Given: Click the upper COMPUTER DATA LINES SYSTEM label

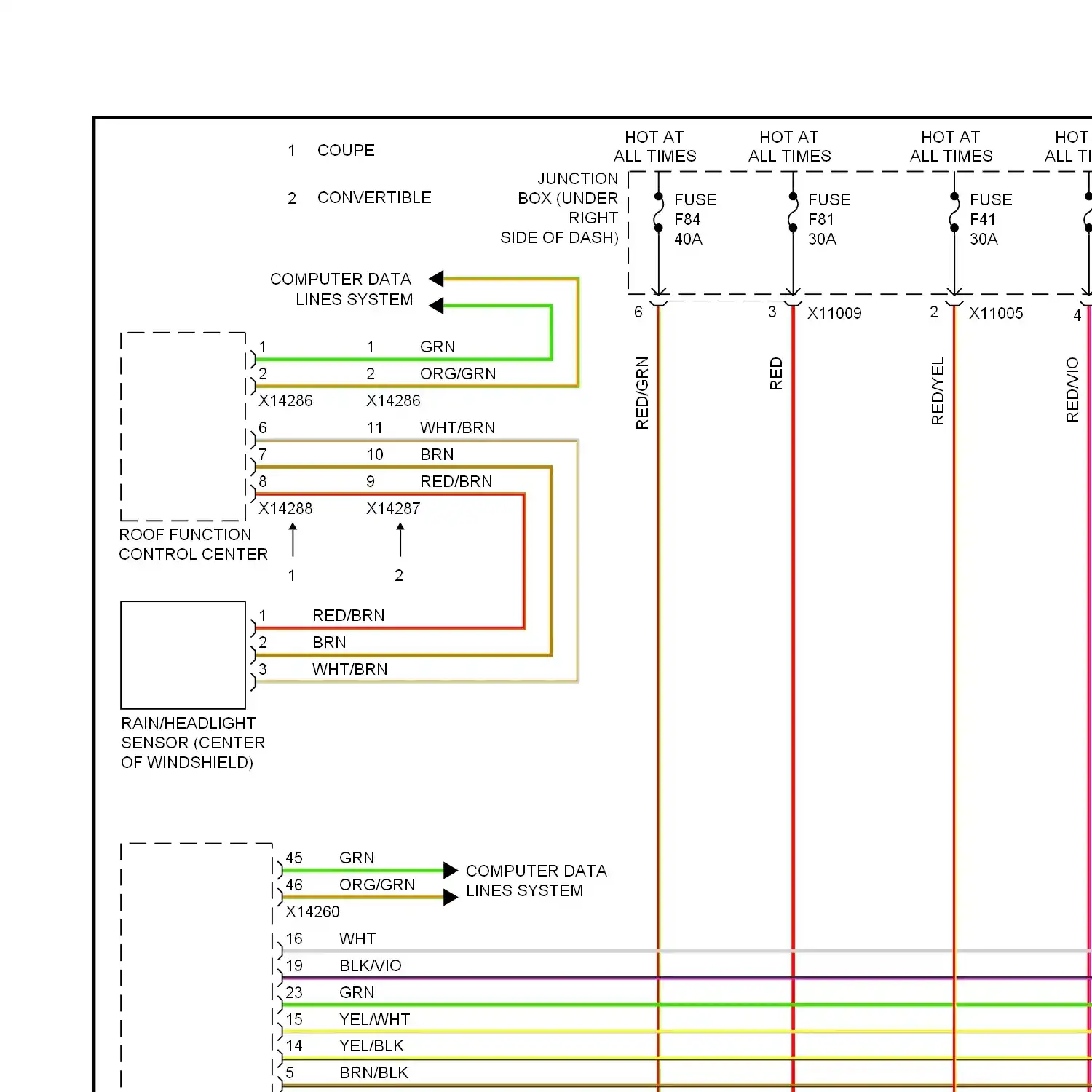Looking at the screenshot, I should (x=341, y=289).
